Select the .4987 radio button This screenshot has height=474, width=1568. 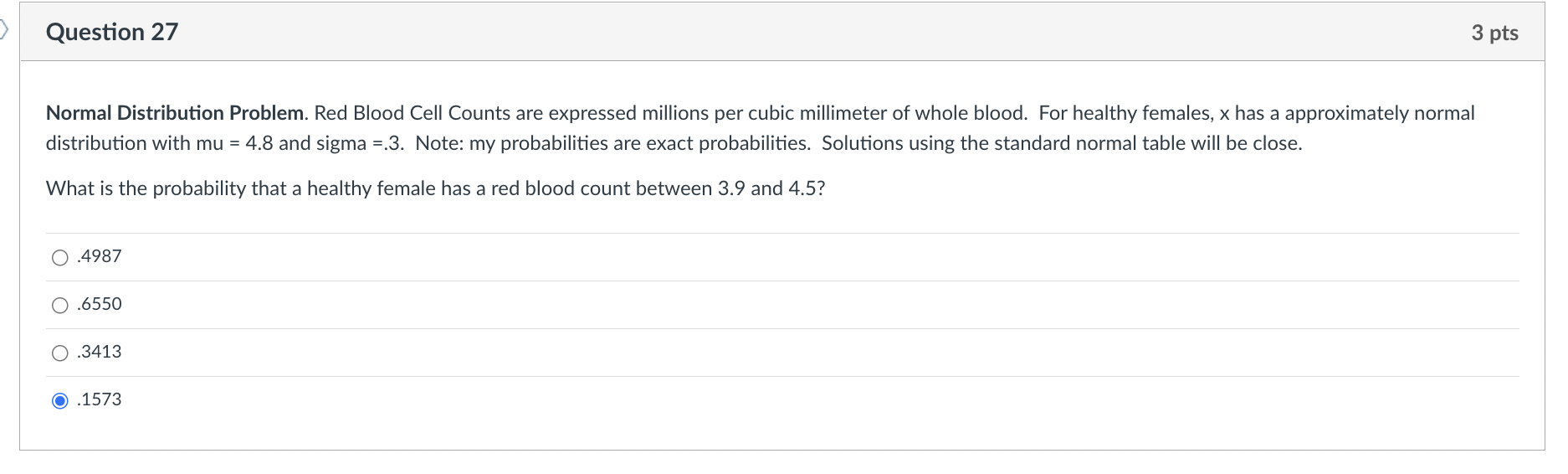(60, 258)
